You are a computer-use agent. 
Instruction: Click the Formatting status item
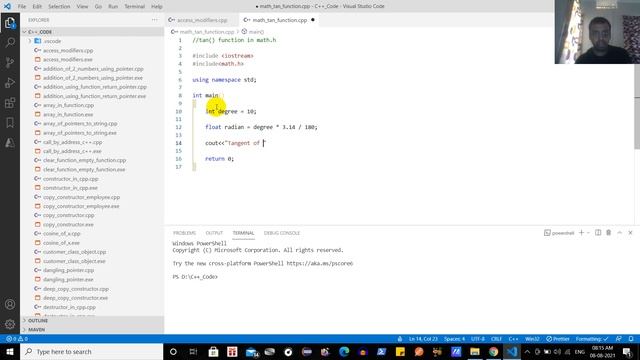point(592,339)
